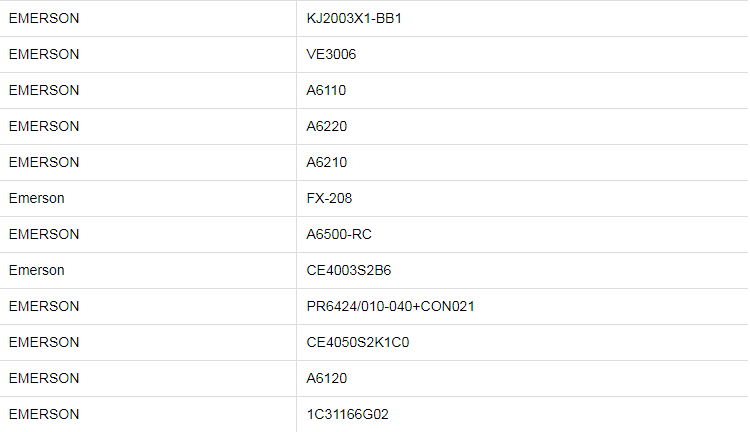Click the PR6424/010-040+CON021 cell

click(390, 306)
